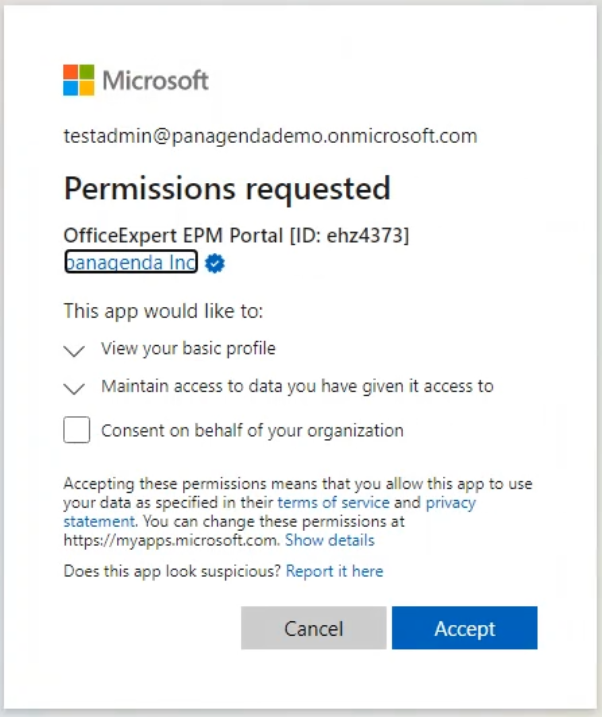Click the Report it here link
Image resolution: width=602 pixels, height=717 pixels.
334,571
